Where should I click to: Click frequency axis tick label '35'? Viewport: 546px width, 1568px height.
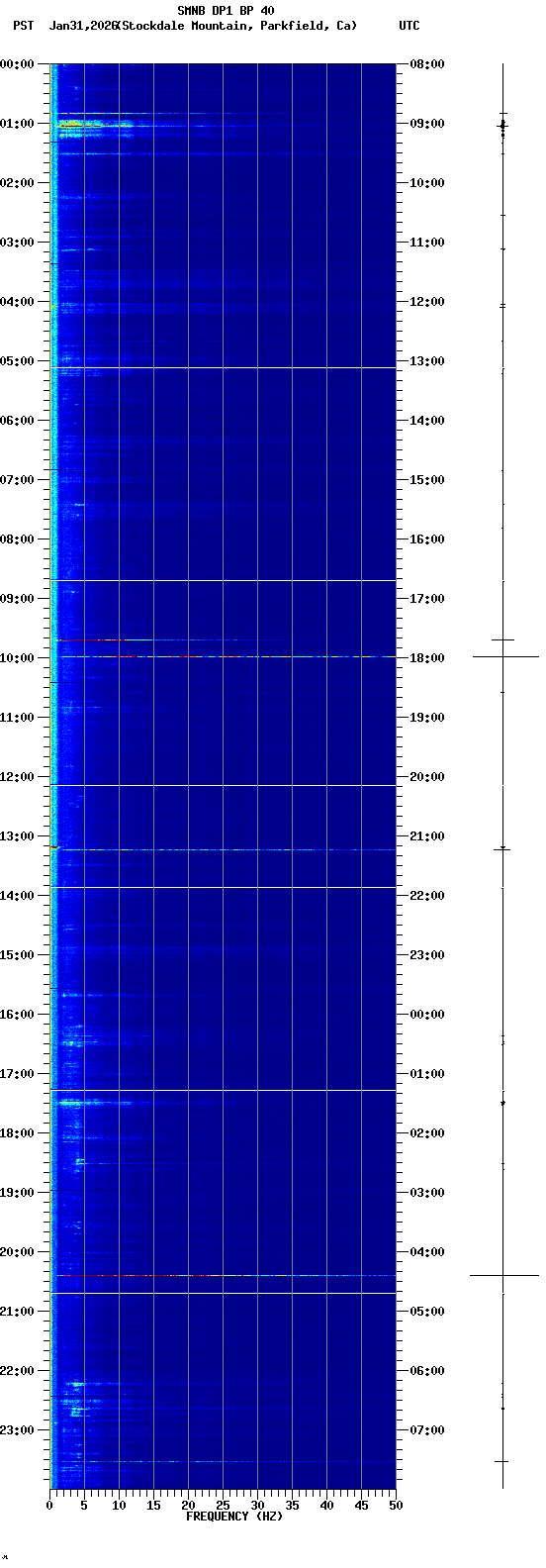[292, 1506]
